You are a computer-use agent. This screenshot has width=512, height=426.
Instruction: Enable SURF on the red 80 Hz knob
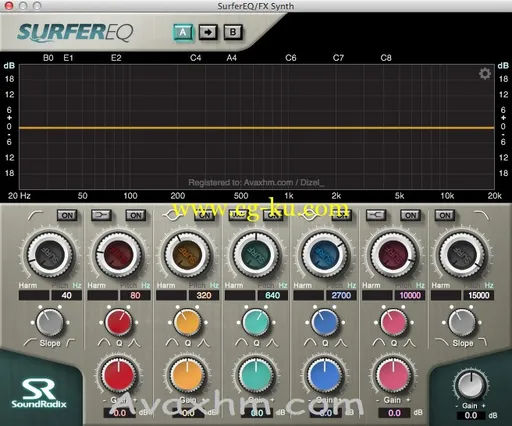click(x=118, y=255)
